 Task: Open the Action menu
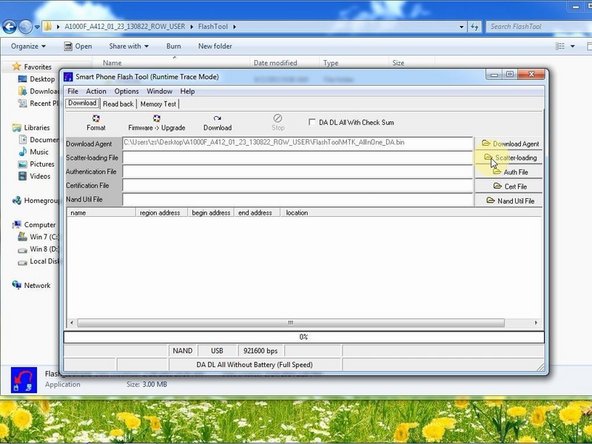(96, 91)
